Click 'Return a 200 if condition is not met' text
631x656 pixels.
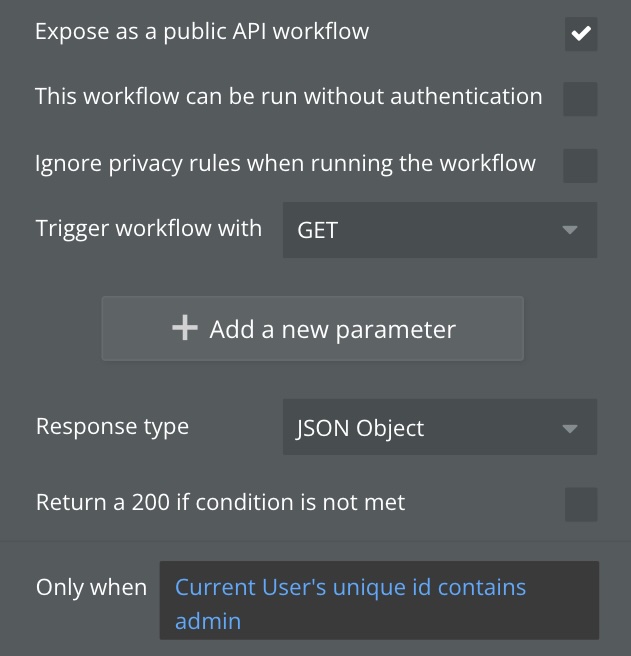tap(220, 502)
